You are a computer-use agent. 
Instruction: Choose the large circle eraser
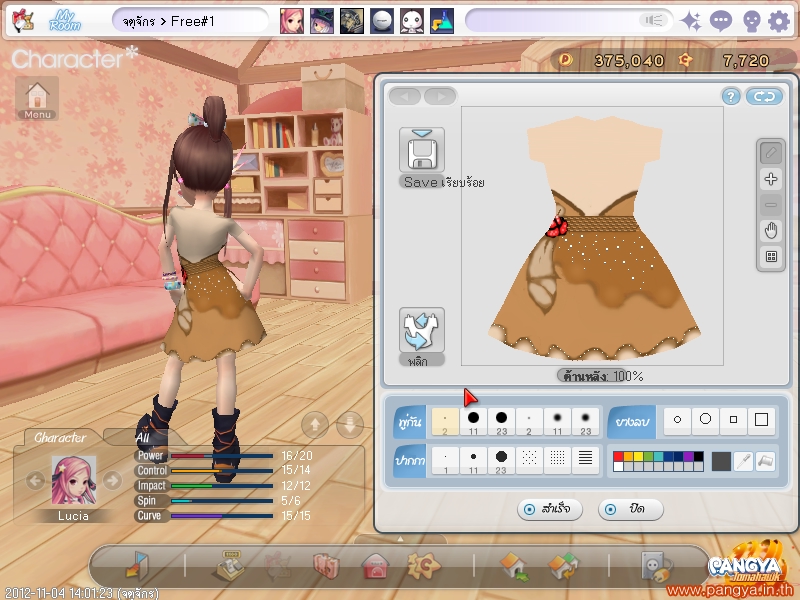[706, 420]
